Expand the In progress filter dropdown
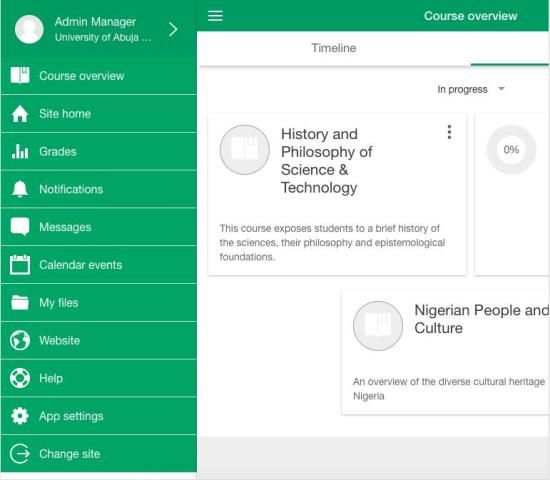 tap(471, 89)
